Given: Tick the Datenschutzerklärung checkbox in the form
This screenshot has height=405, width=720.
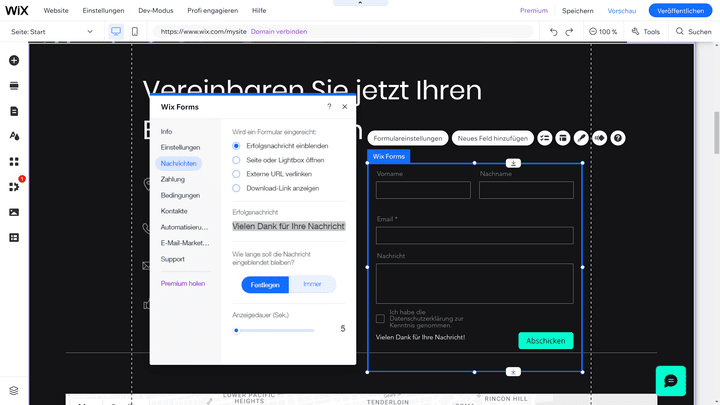Looking at the screenshot, I should (380, 319).
